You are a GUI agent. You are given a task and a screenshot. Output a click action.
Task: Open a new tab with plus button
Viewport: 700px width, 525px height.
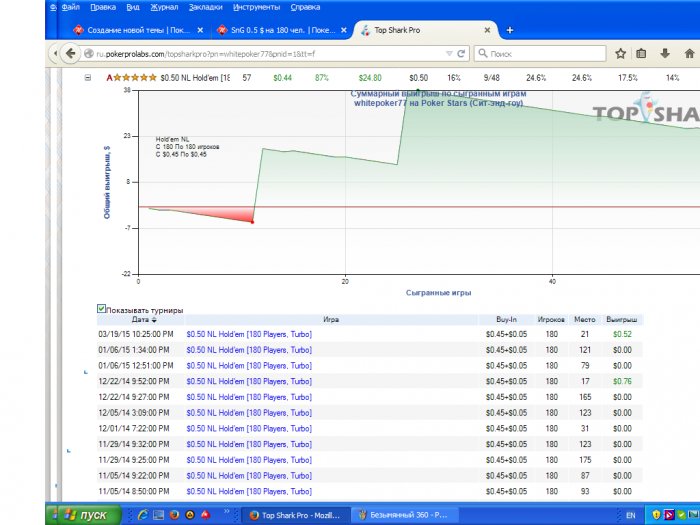pos(510,30)
